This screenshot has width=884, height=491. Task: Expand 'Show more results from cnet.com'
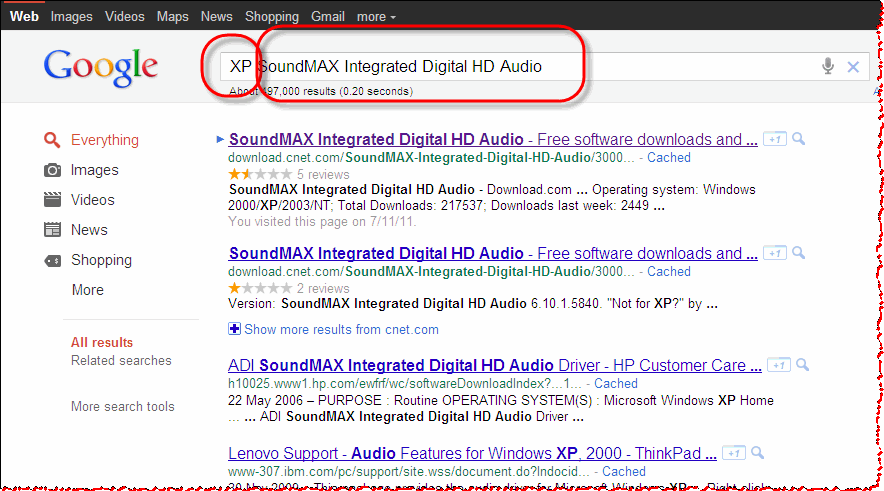(340, 329)
